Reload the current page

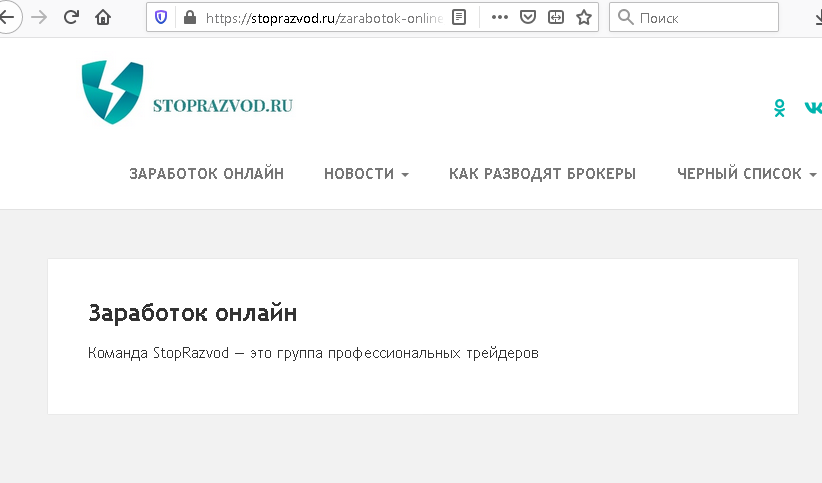point(71,17)
